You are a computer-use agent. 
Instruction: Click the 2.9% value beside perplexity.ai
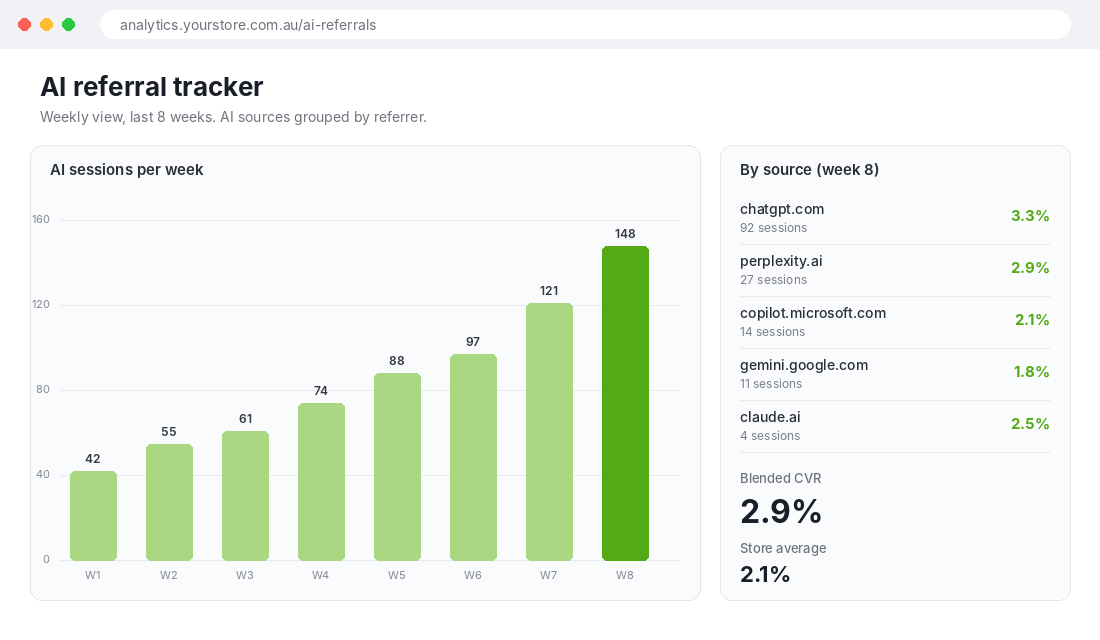[1030, 267]
